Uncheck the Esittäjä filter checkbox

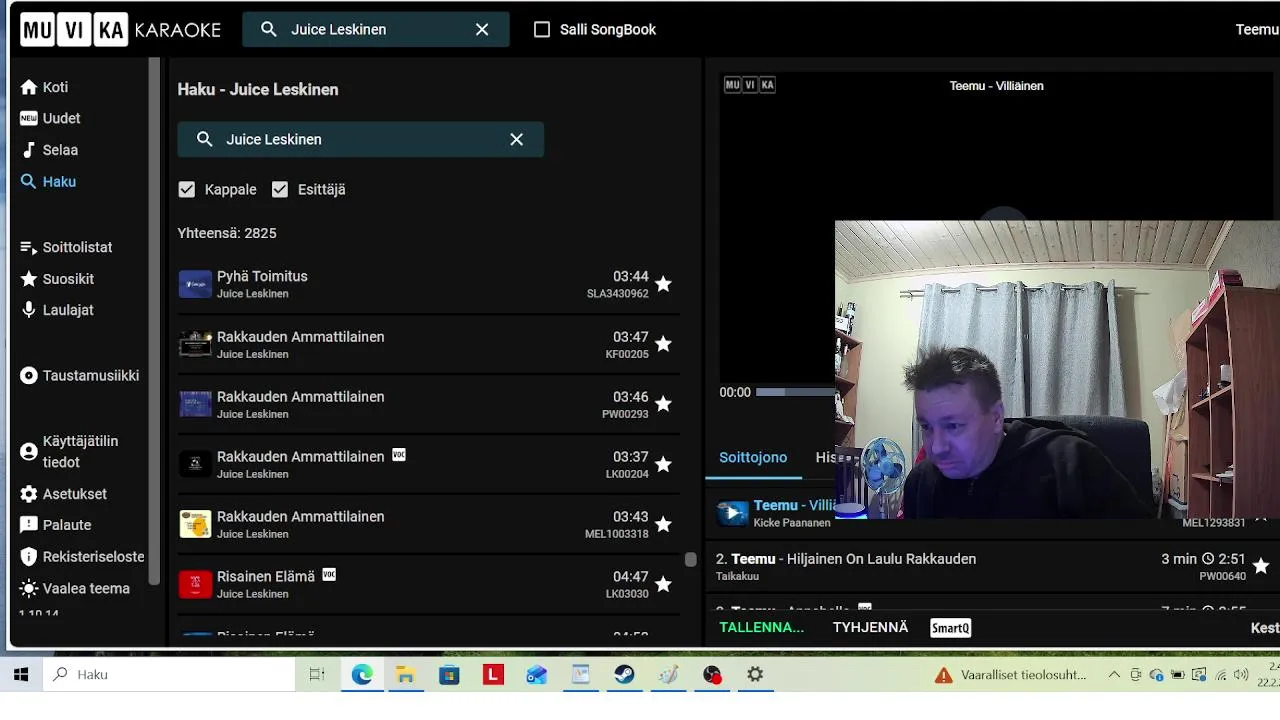click(x=280, y=189)
